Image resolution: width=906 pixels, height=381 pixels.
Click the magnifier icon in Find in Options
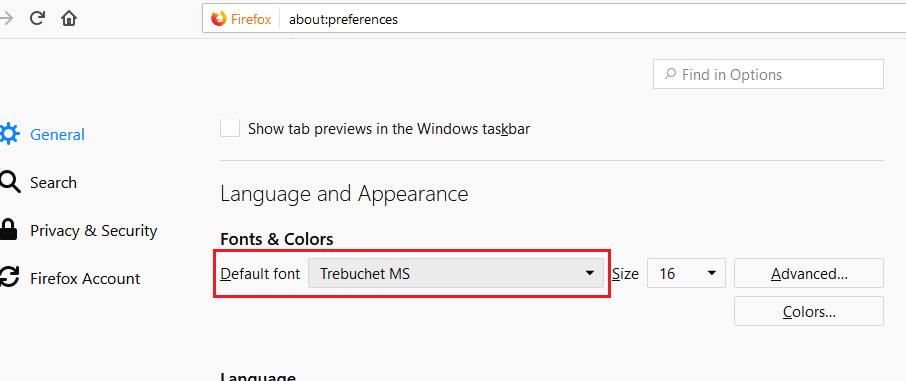click(670, 74)
